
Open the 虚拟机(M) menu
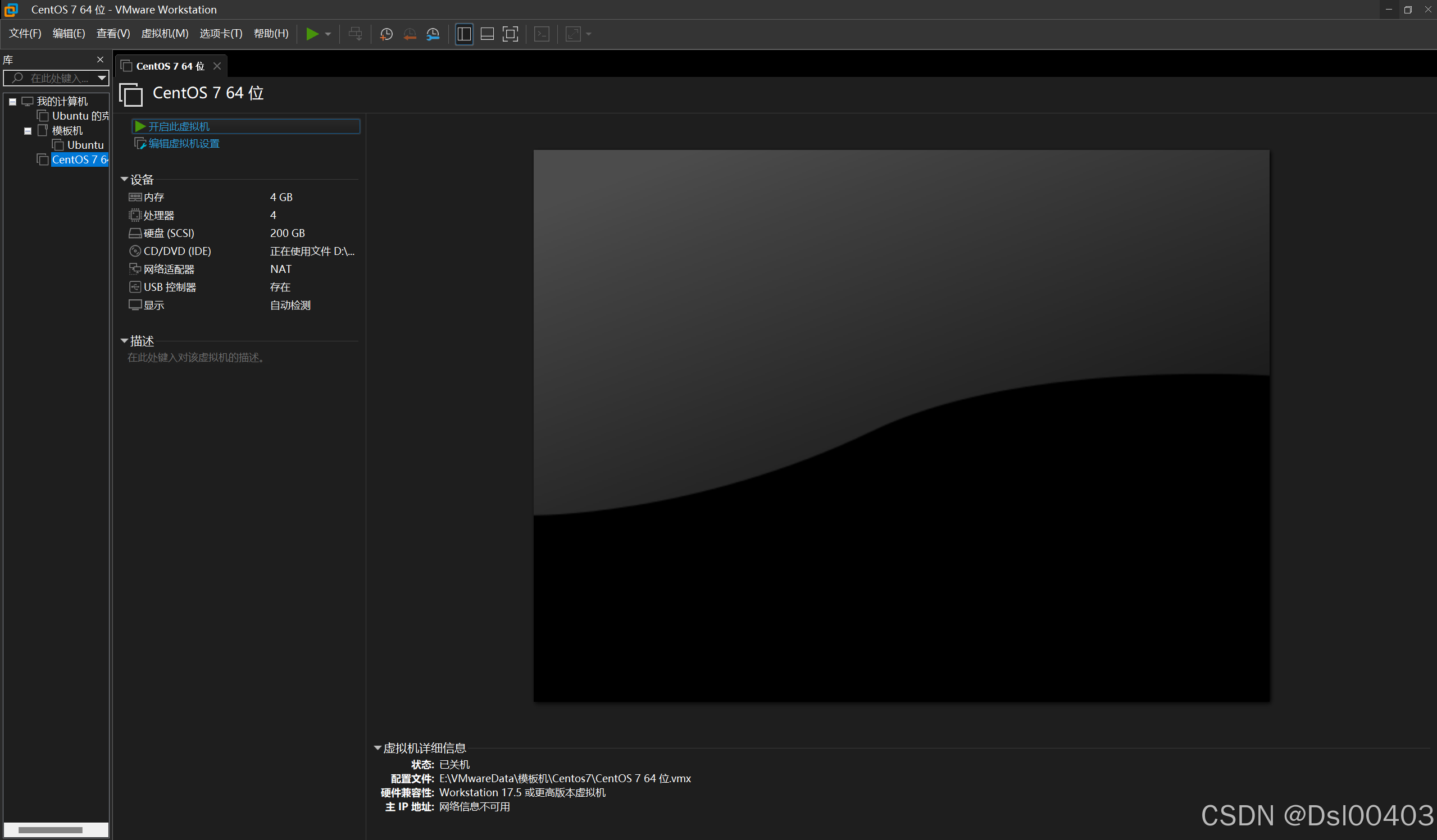(165, 34)
